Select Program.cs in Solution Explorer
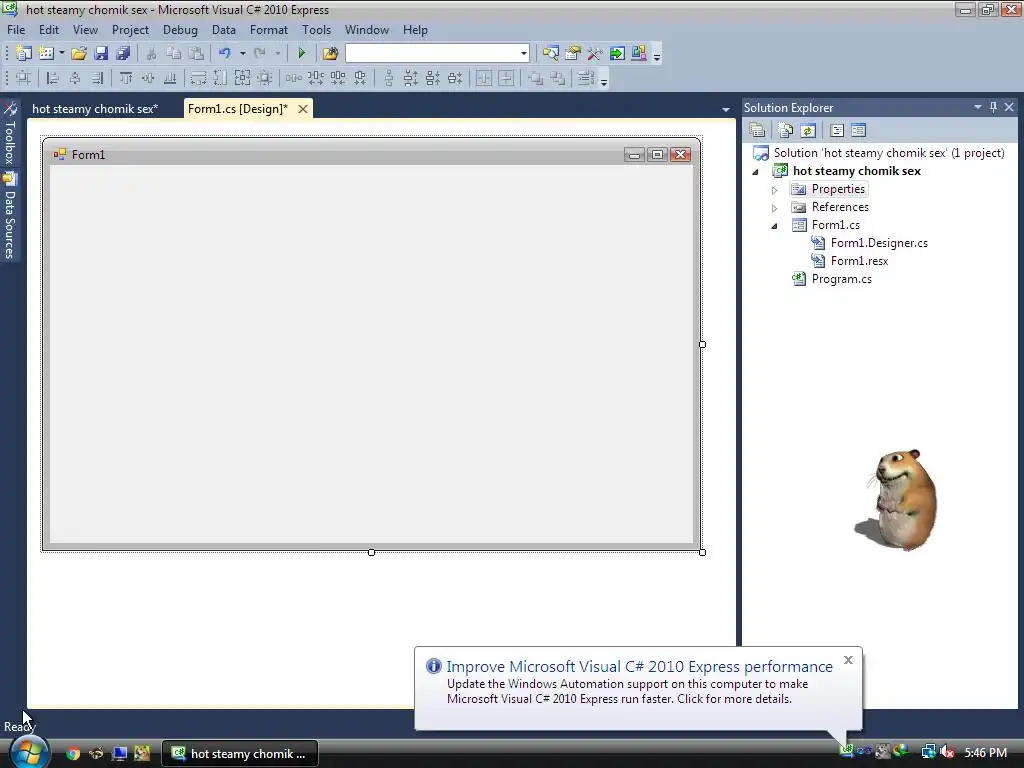This screenshot has width=1024, height=768. (841, 279)
